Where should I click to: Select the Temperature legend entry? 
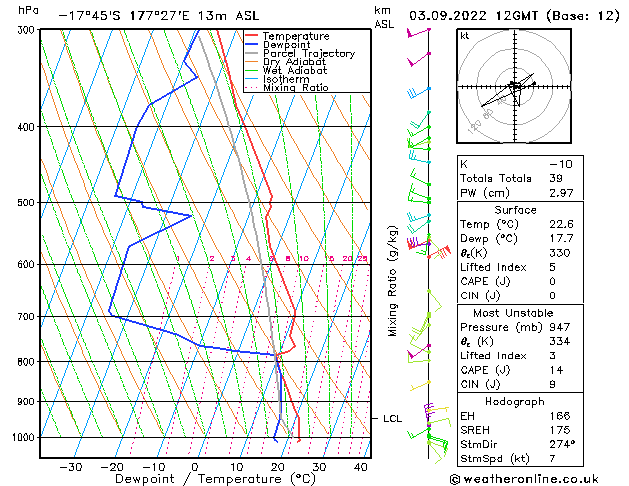pyautogui.click(x=296, y=36)
